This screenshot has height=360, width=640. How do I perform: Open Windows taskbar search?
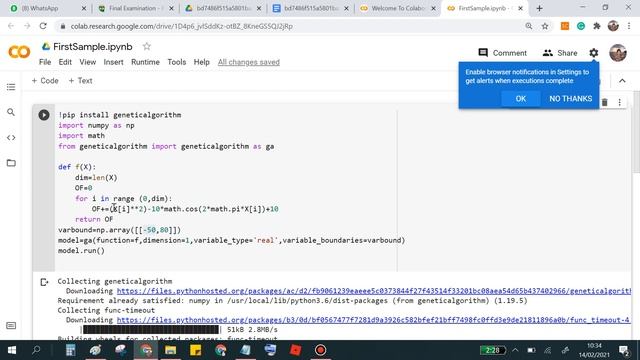click(x=36, y=350)
